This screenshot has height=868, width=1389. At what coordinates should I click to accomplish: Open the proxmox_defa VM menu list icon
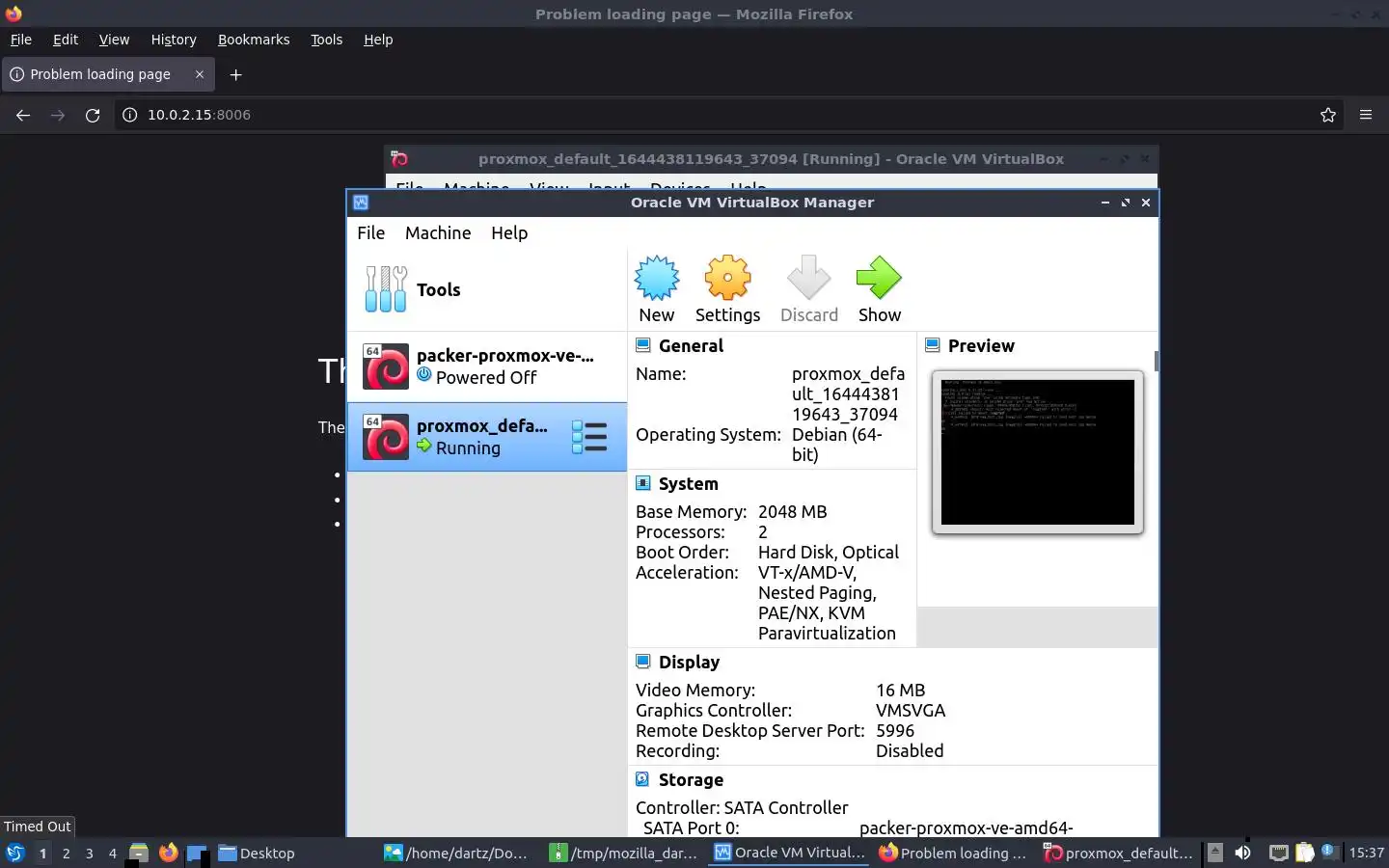coord(589,437)
